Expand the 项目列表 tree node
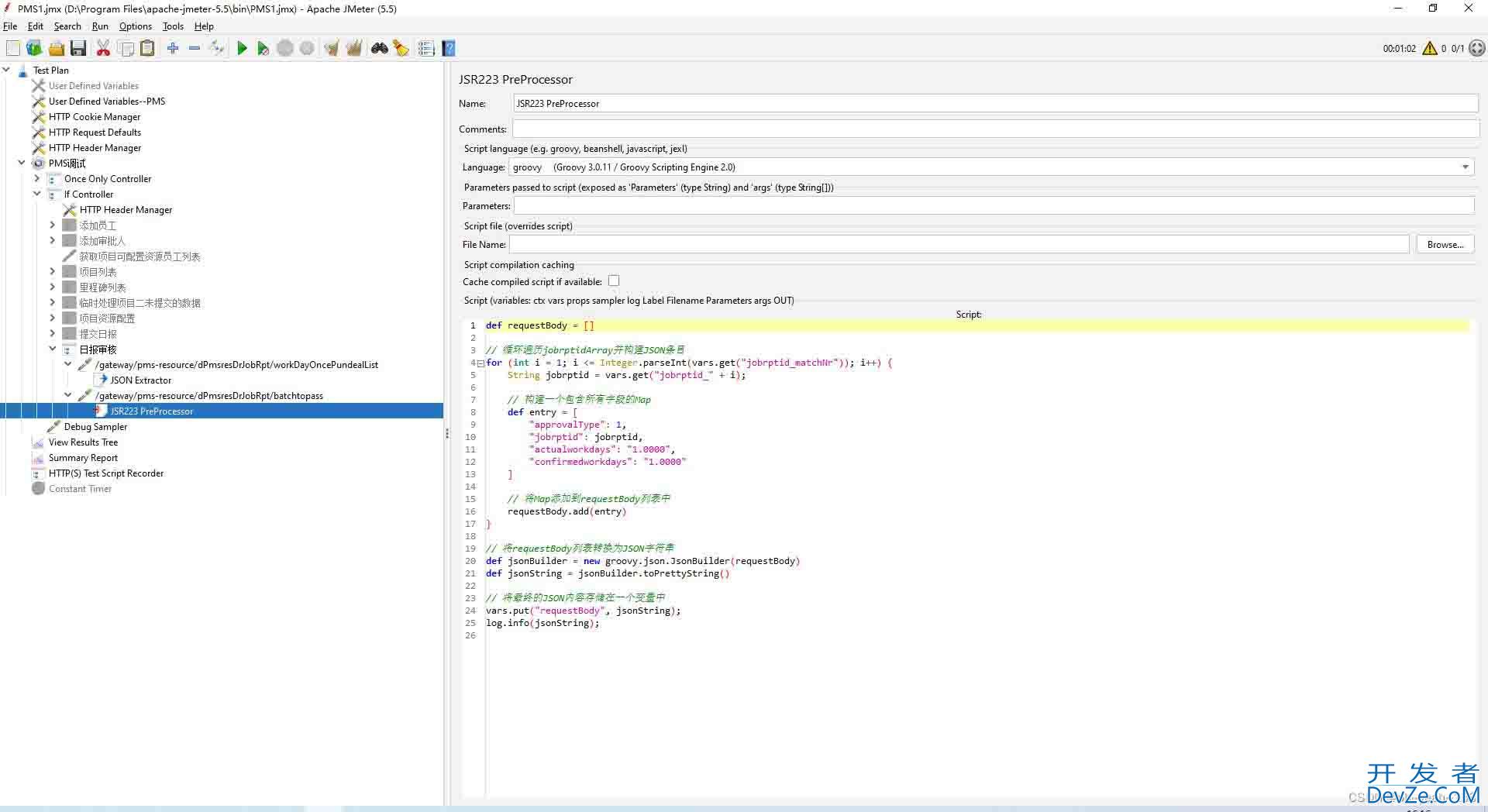This screenshot has height=812, width=1488. (x=53, y=271)
